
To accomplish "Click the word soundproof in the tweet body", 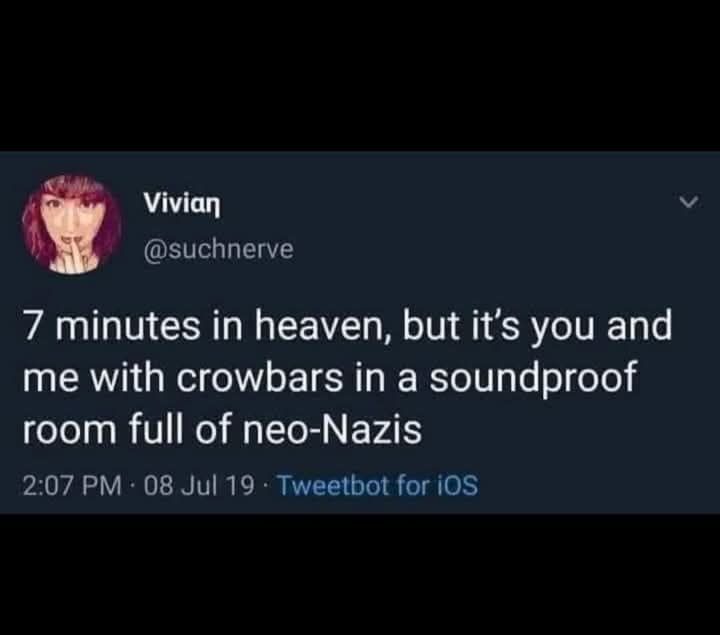I will tap(533, 379).
